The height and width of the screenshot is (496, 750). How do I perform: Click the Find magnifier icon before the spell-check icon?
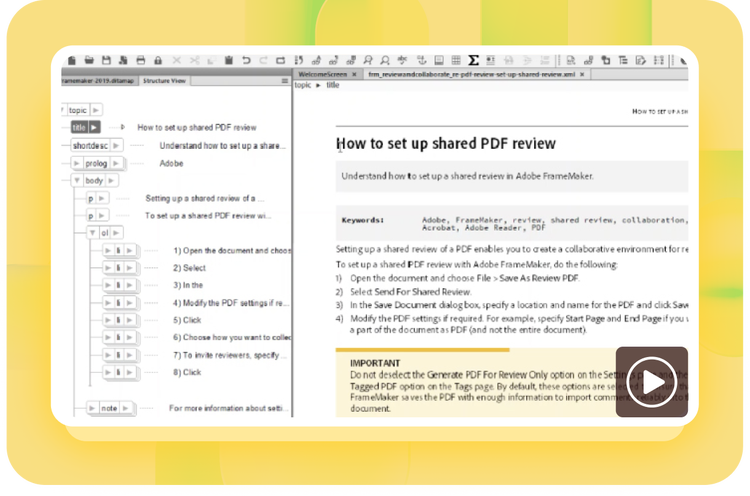[x=385, y=60]
